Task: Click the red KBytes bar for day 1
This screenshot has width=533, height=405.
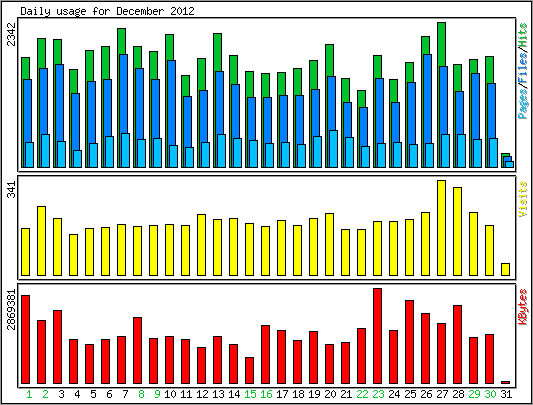Action: (x=26, y=339)
